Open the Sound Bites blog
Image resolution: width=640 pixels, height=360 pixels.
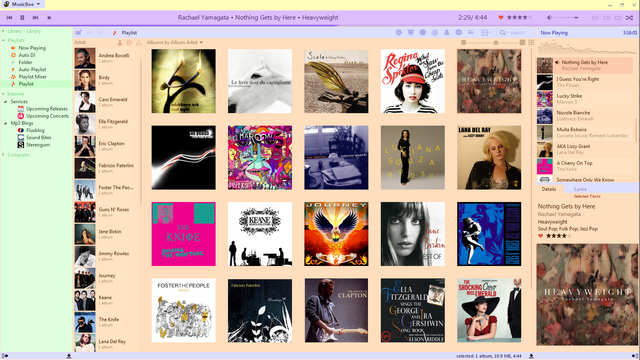tap(38, 138)
